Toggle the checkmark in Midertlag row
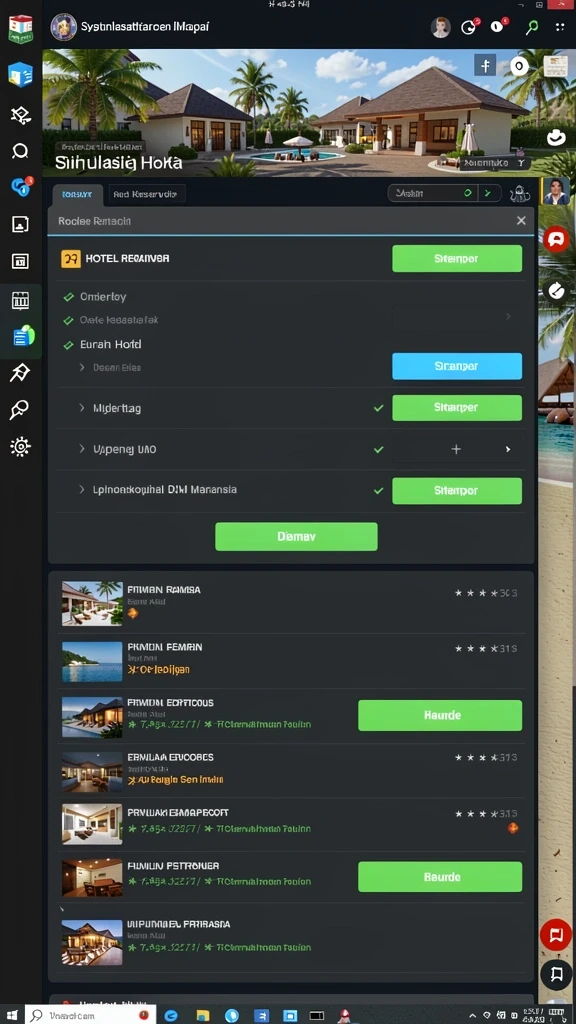This screenshot has width=576, height=1024. coord(378,408)
